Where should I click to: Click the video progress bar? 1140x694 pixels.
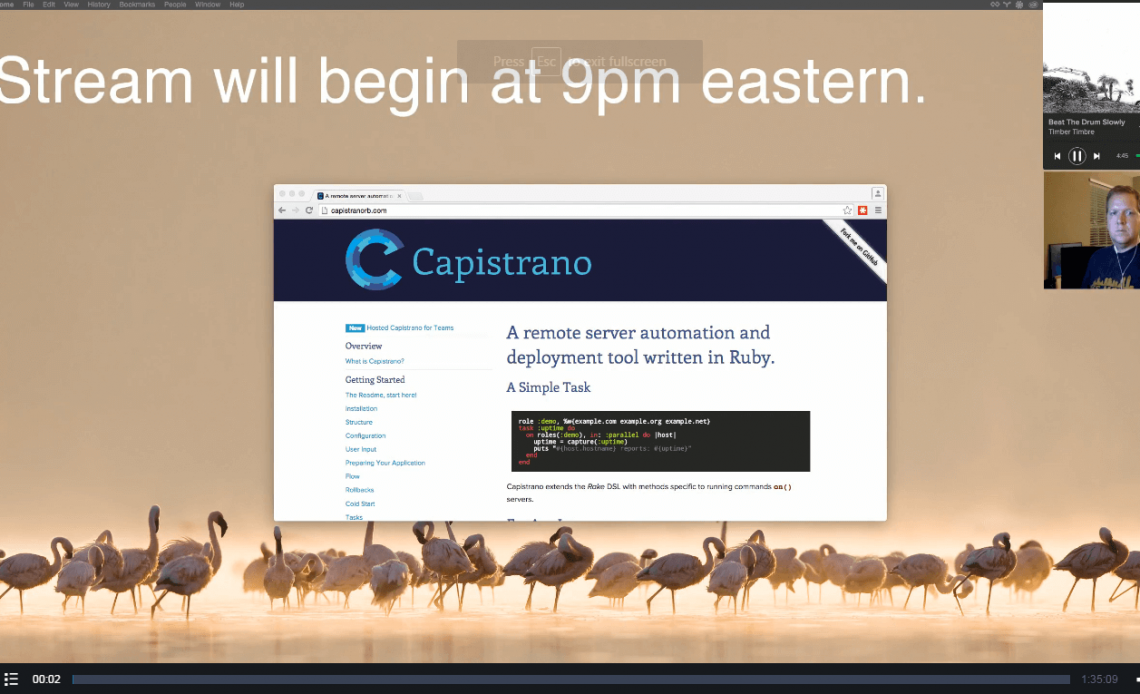click(570, 680)
